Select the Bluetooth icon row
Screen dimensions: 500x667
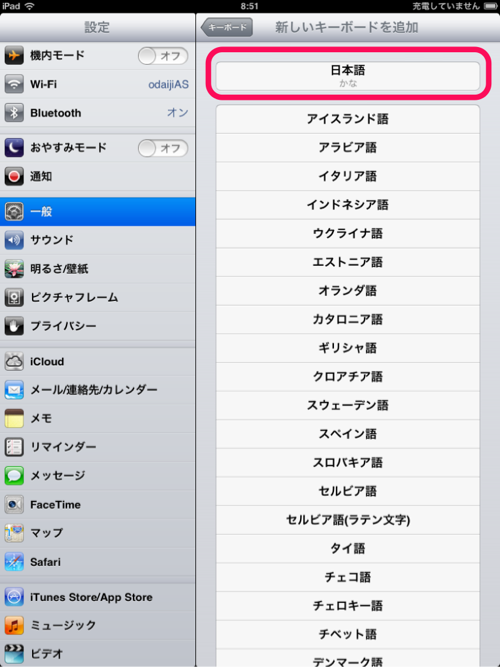pyautogui.click(x=98, y=113)
